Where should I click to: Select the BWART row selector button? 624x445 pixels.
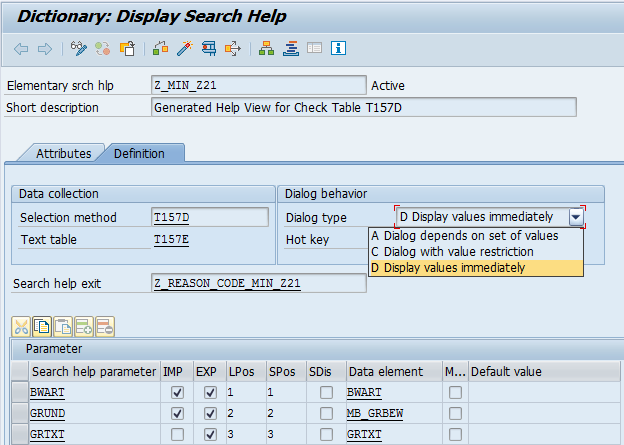[20, 392]
